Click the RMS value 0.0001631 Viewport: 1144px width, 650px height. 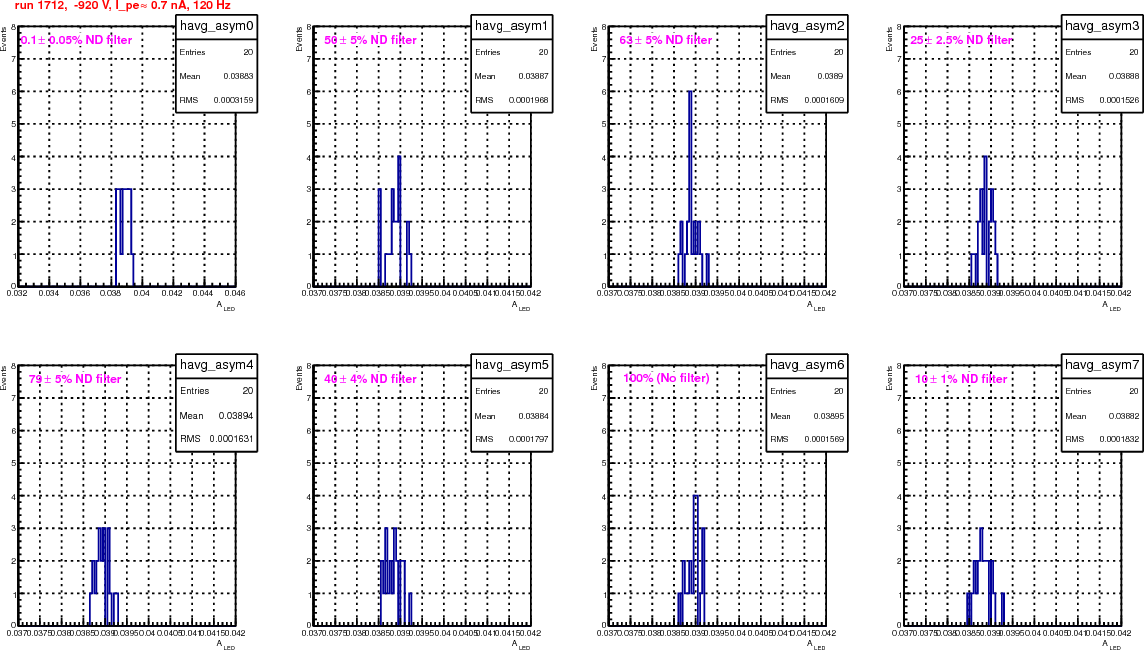point(232,439)
